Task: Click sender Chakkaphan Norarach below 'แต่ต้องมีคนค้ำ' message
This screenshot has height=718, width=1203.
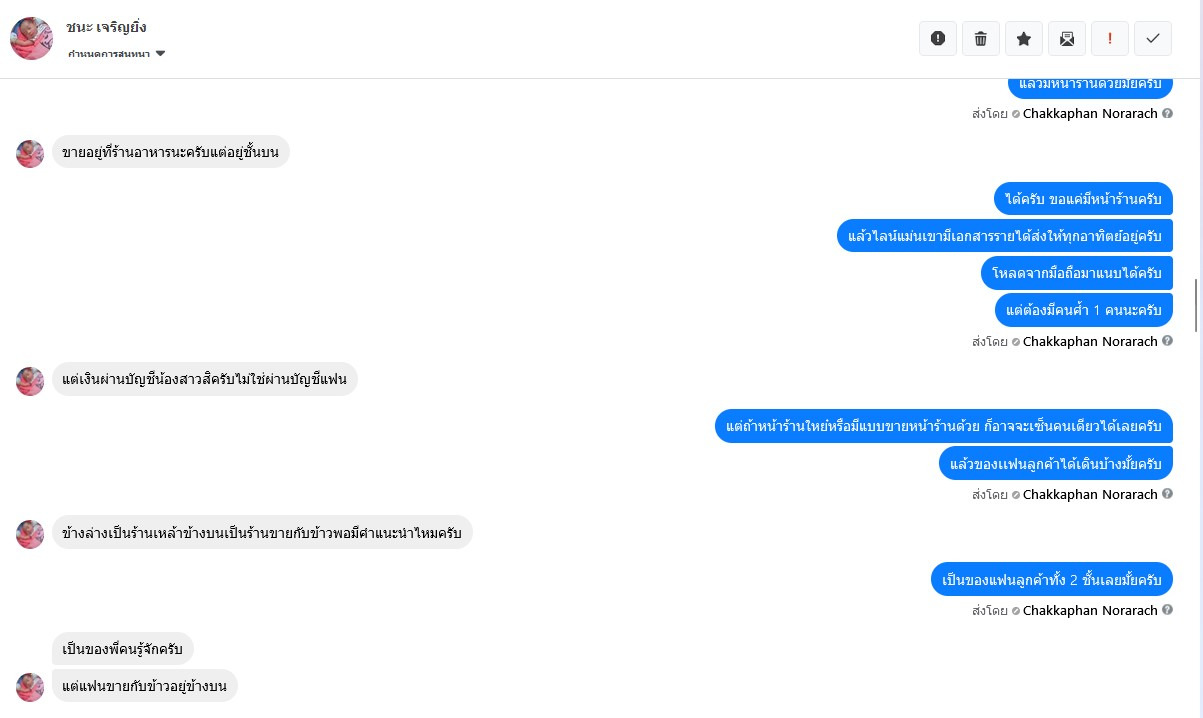Action: [1090, 341]
